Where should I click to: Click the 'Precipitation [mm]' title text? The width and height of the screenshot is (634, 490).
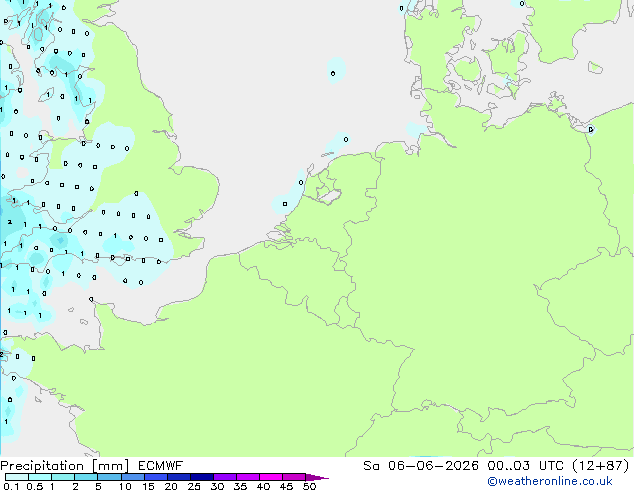pyautogui.click(x=64, y=466)
